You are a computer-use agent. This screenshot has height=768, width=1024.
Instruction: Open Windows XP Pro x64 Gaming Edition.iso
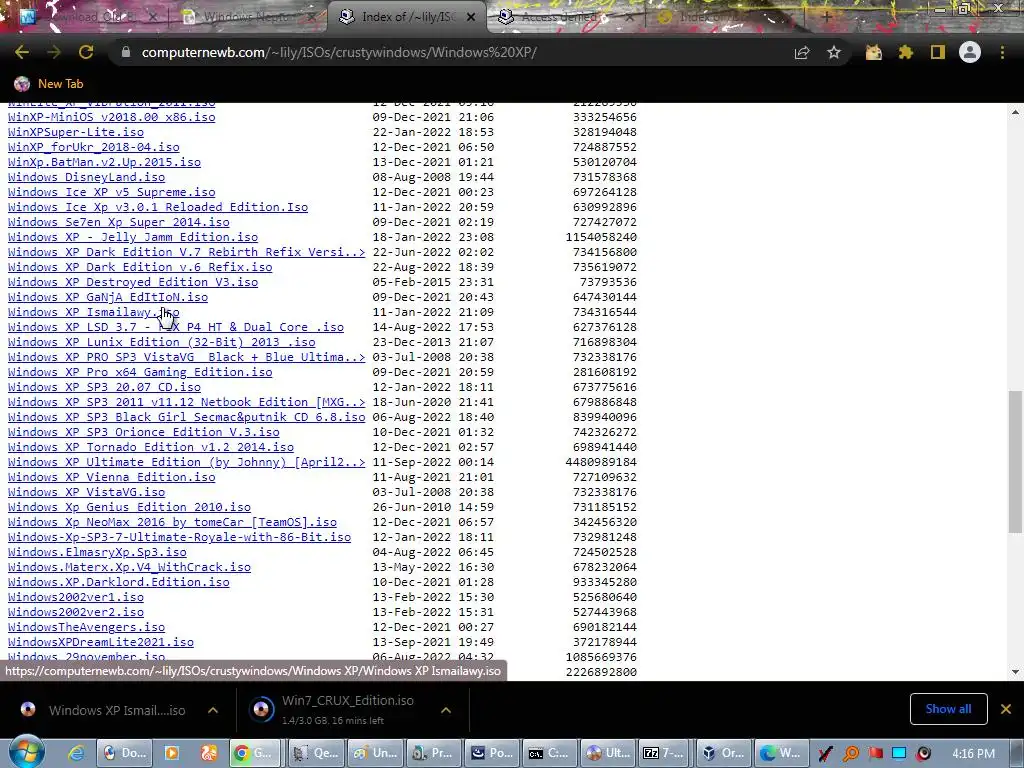[x=140, y=372]
